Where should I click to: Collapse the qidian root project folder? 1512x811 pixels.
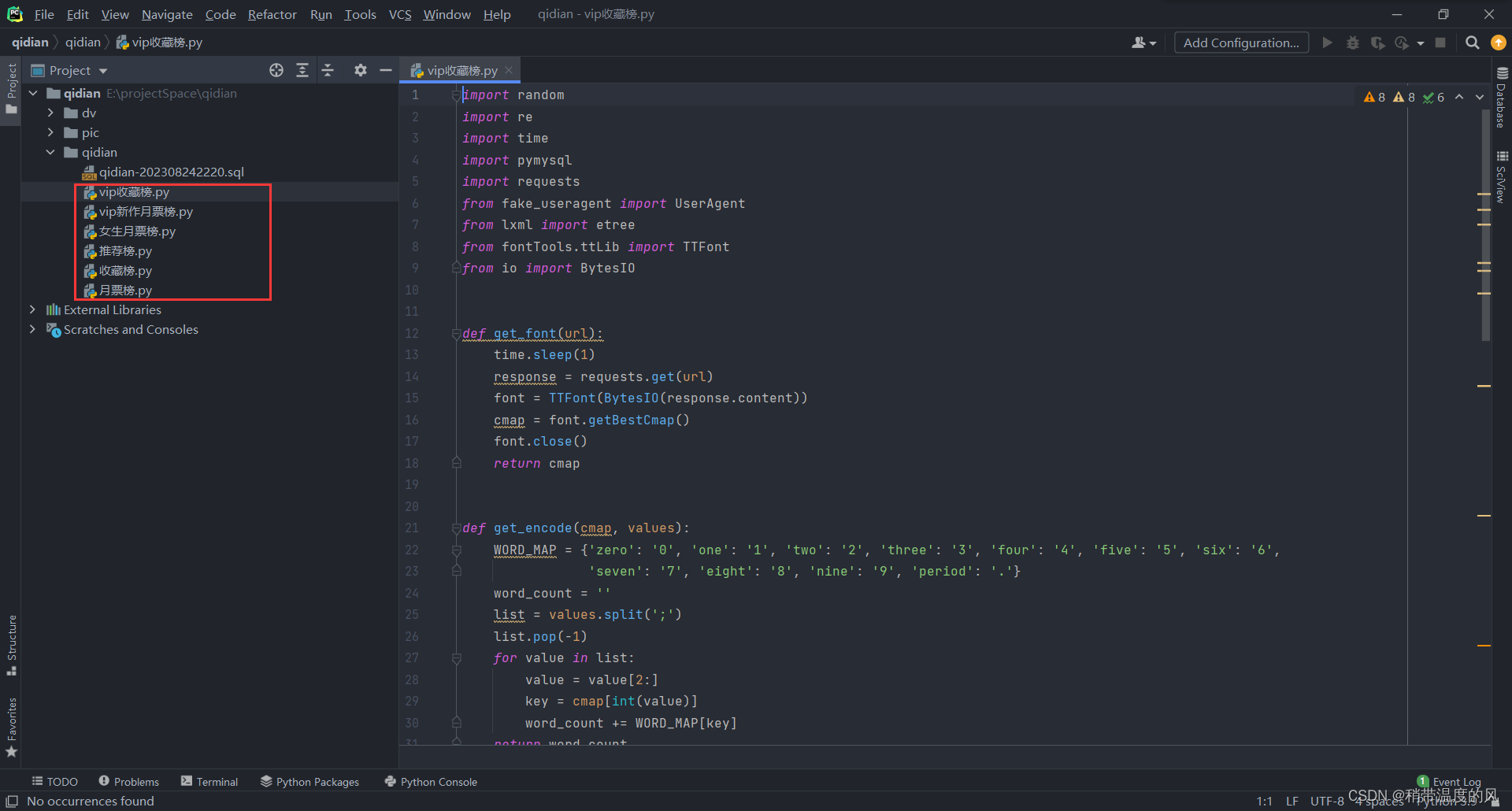(x=33, y=93)
